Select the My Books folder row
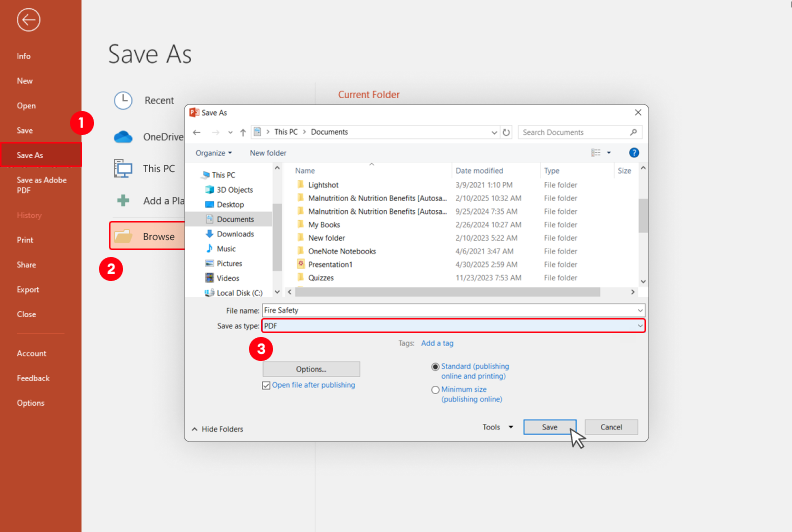Viewport: 792px width, 532px height. 437,224
